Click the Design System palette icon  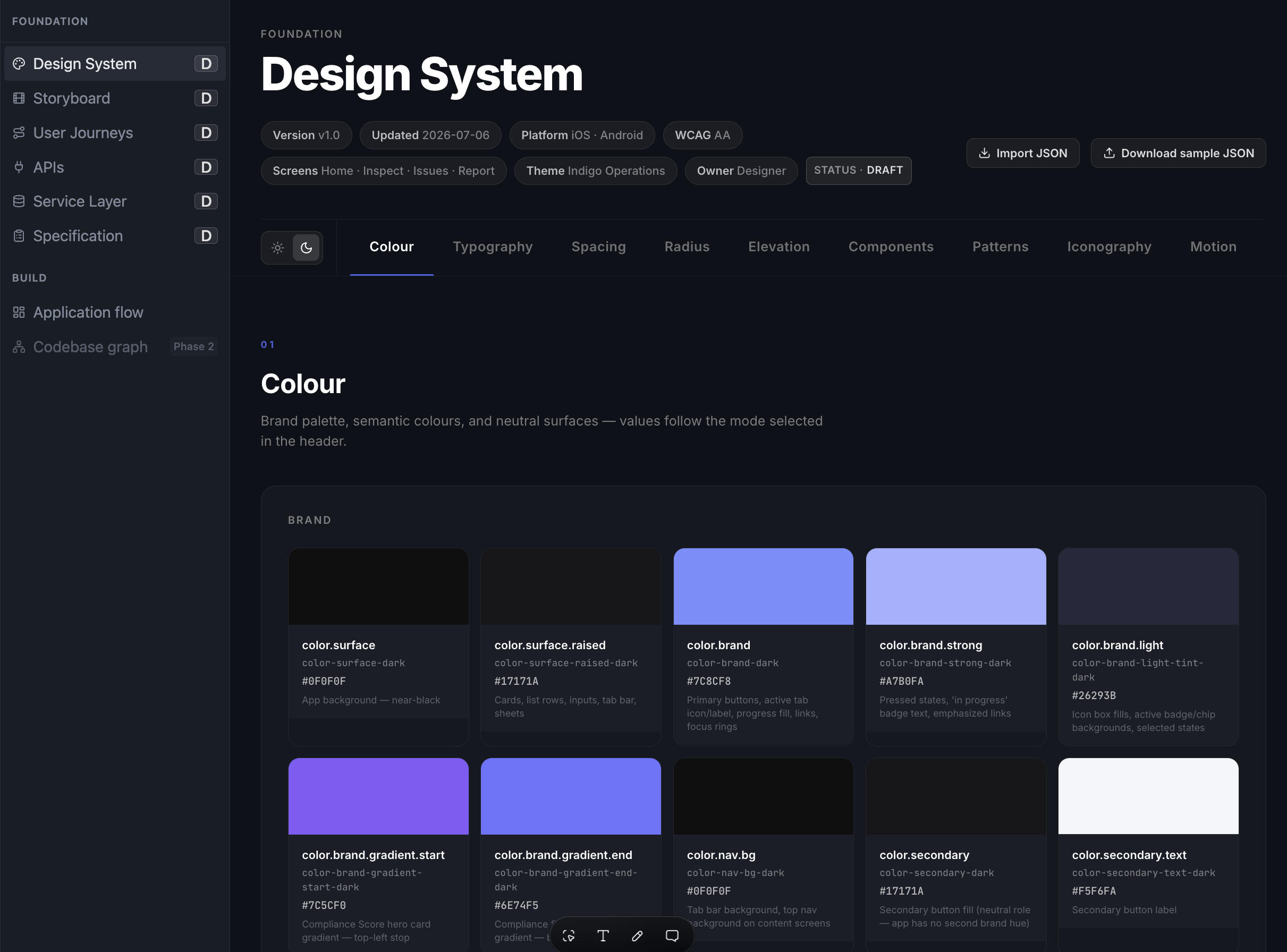pyautogui.click(x=19, y=63)
